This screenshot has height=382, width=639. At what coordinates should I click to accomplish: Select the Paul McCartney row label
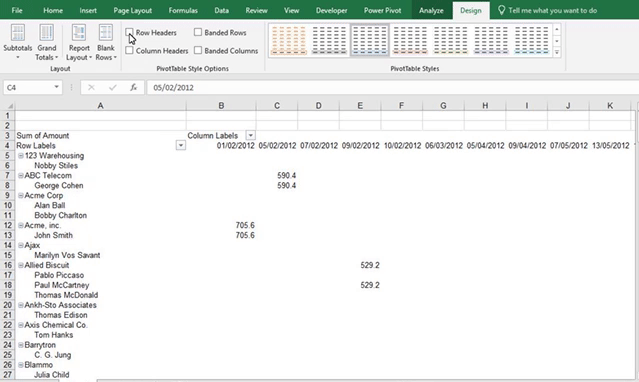tap(62, 285)
